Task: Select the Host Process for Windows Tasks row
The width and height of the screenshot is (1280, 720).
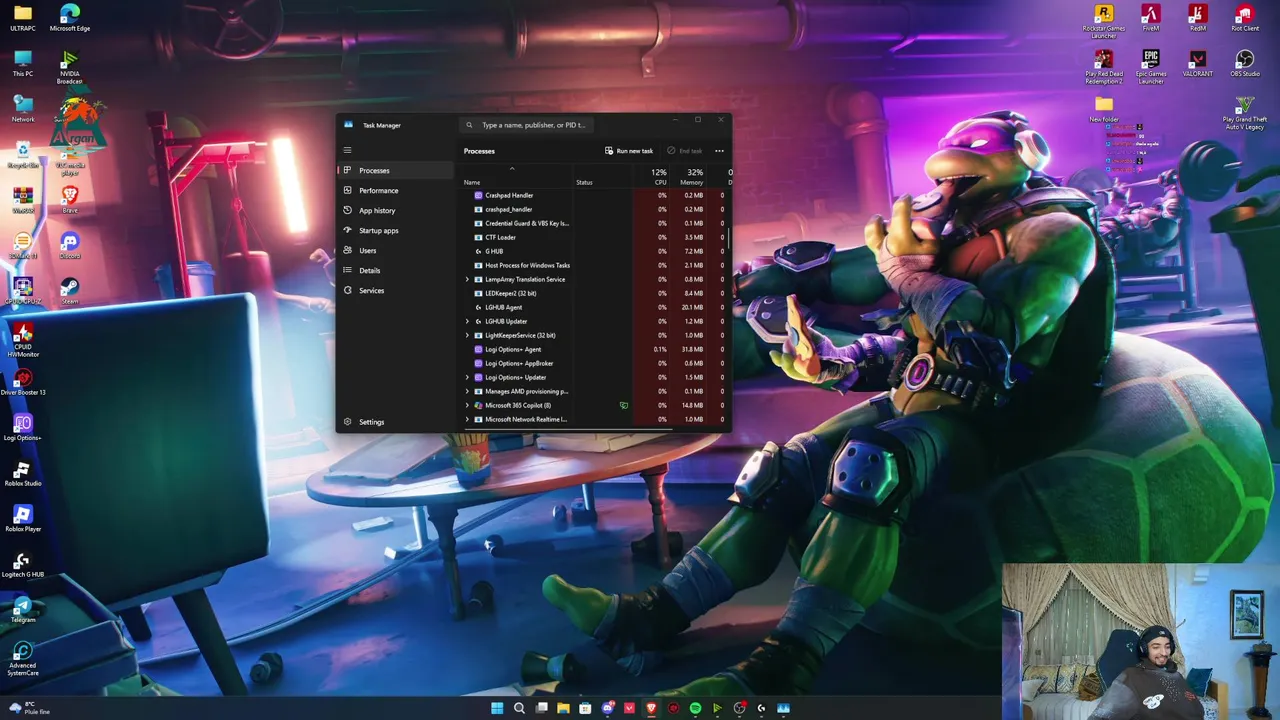Action: [x=594, y=265]
